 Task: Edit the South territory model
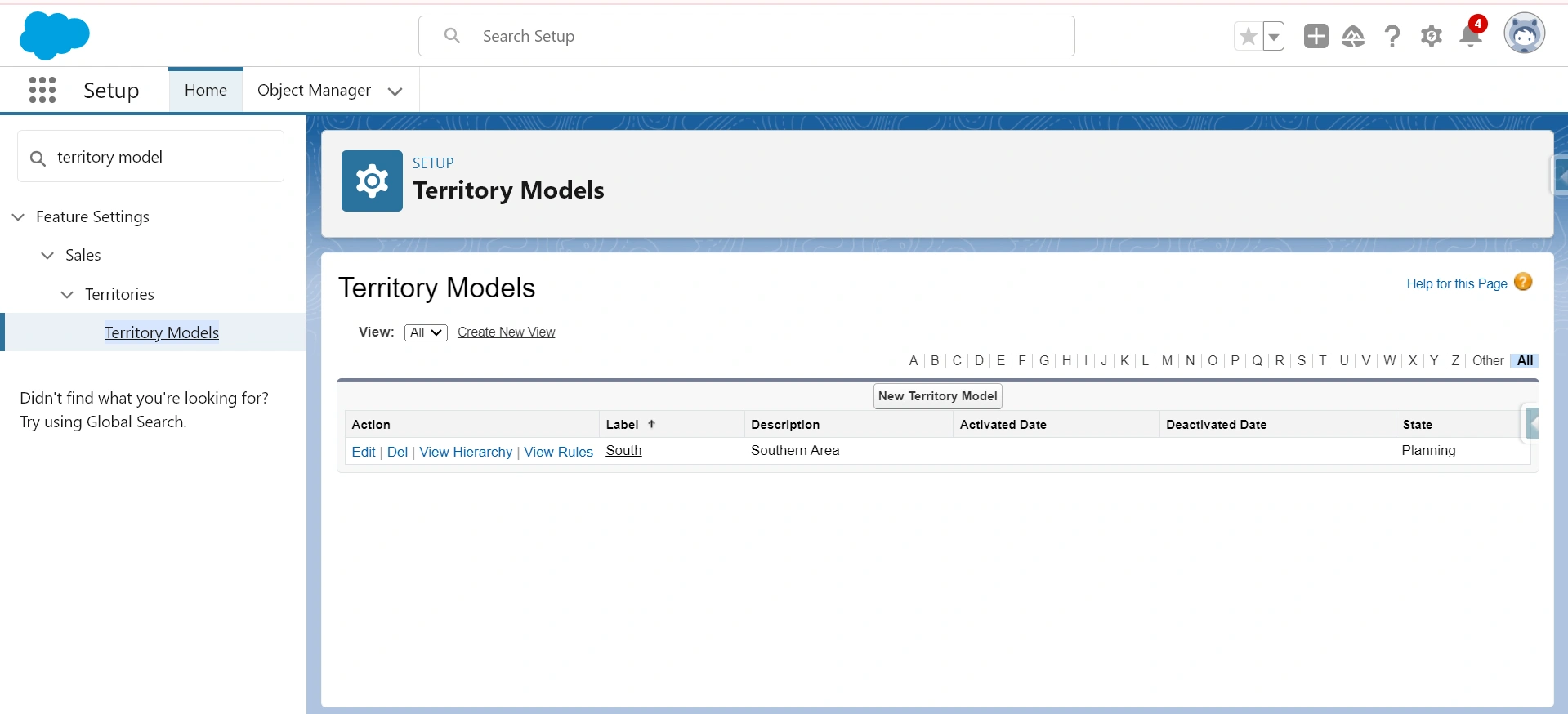(364, 452)
